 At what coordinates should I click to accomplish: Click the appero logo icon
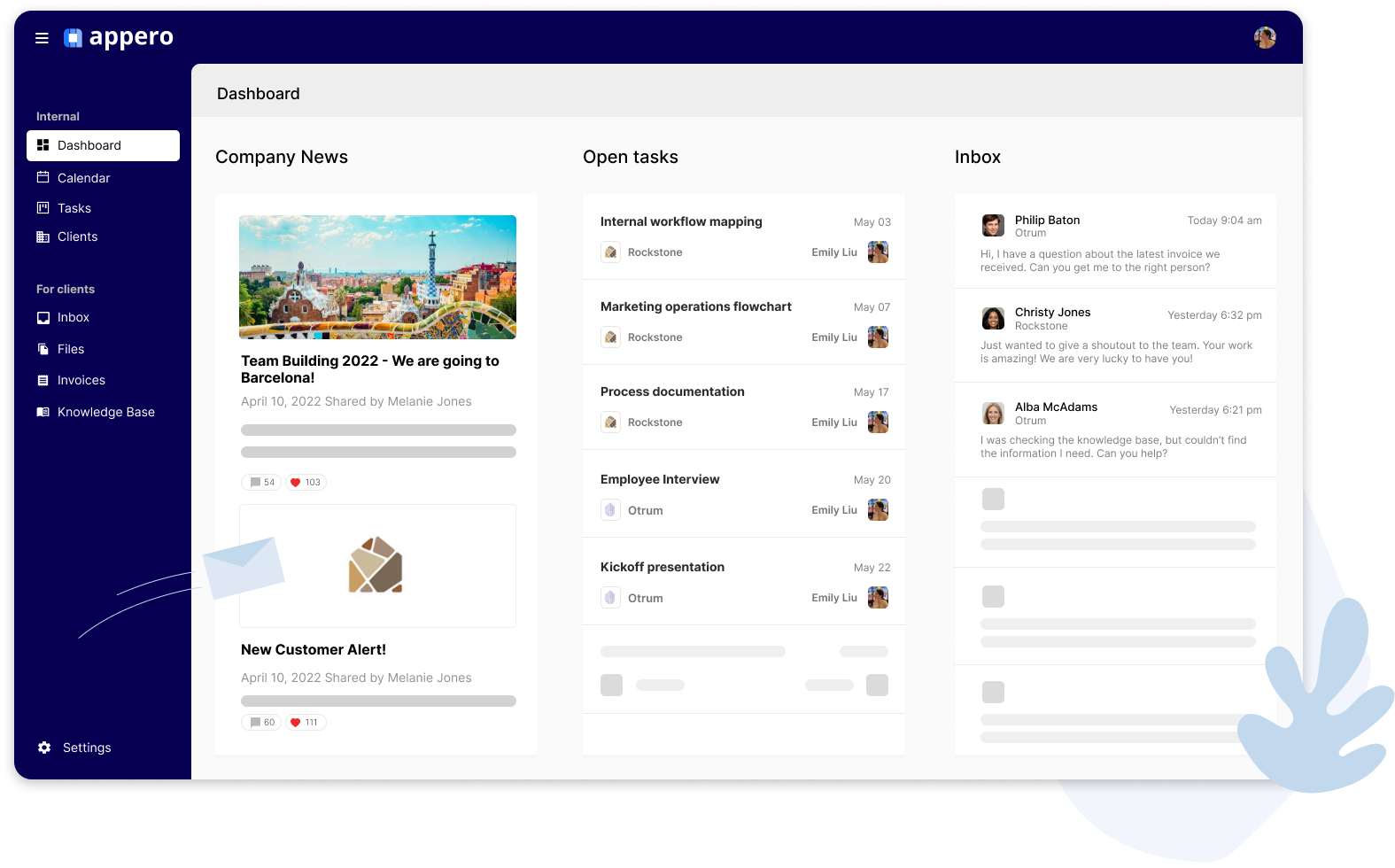[x=73, y=37]
